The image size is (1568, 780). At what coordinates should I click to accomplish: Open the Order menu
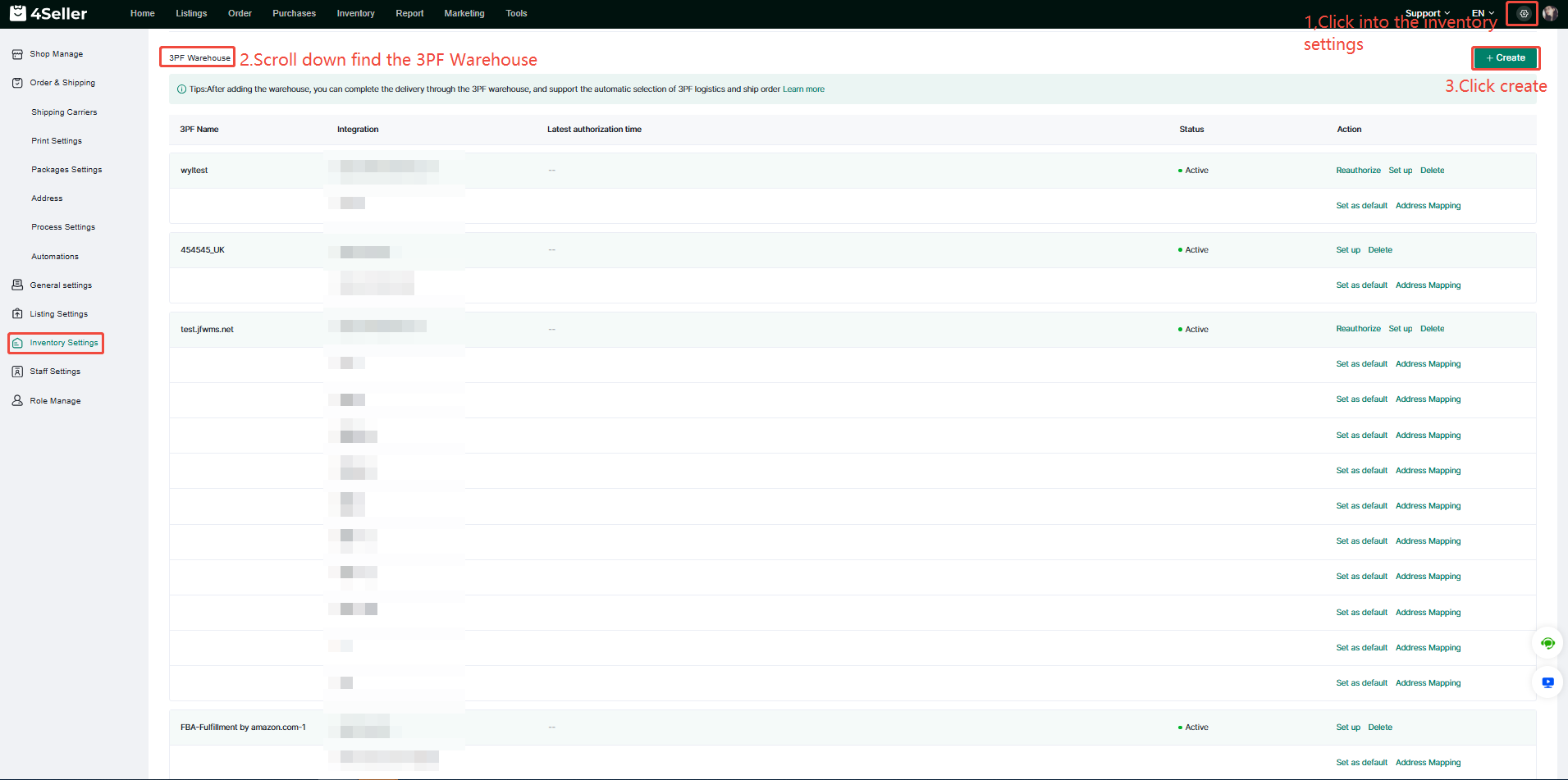[x=240, y=13]
